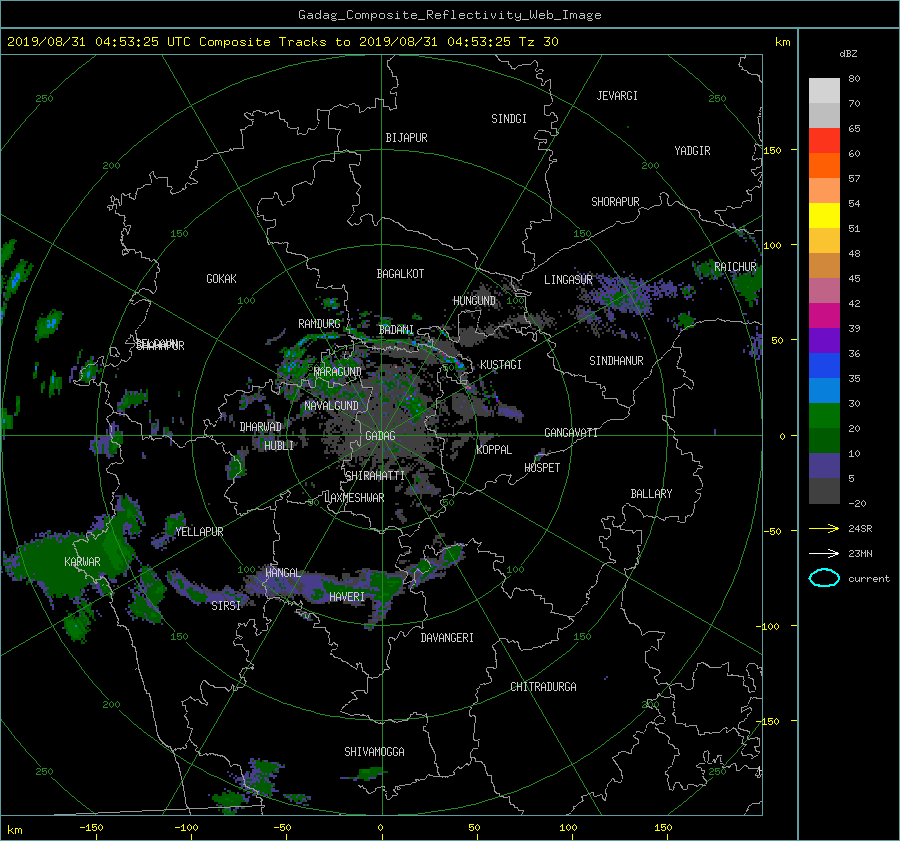Select the green 20 dBZ color swatch

(824, 416)
